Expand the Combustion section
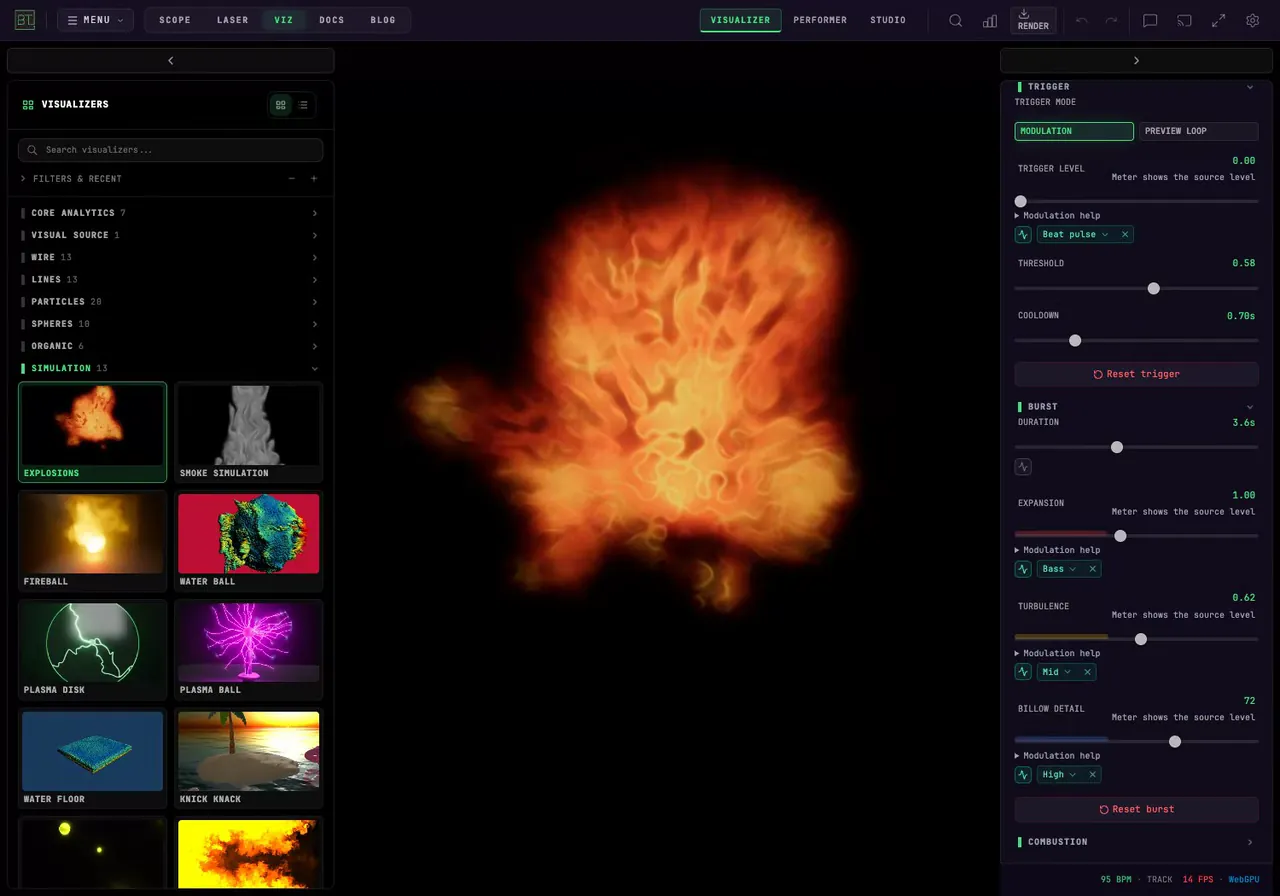 [1136, 842]
